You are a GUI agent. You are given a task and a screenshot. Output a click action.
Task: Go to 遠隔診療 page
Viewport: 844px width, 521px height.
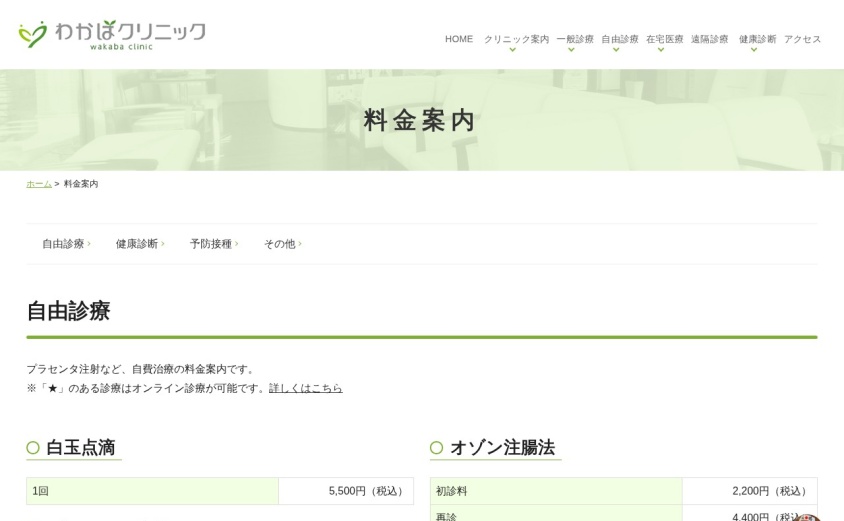[x=709, y=39]
